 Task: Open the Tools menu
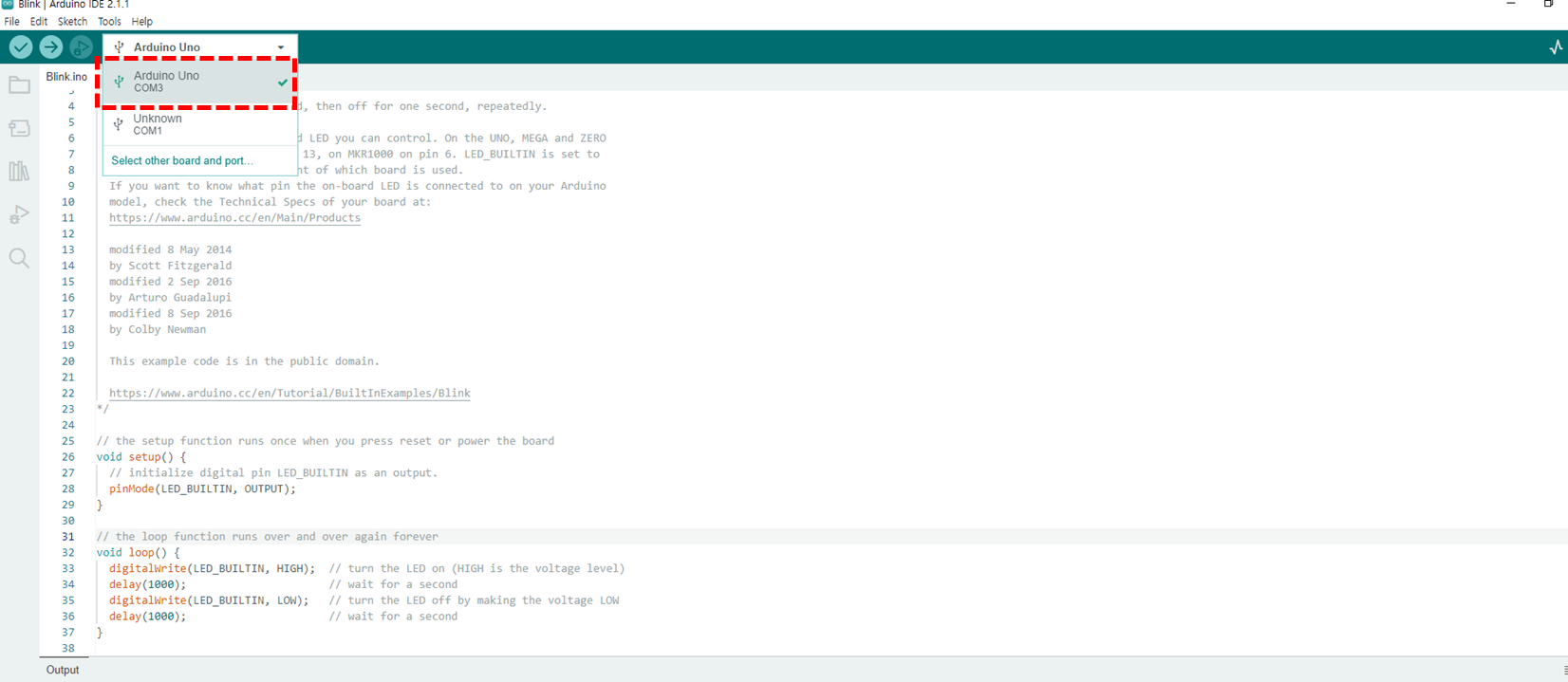pos(109,21)
